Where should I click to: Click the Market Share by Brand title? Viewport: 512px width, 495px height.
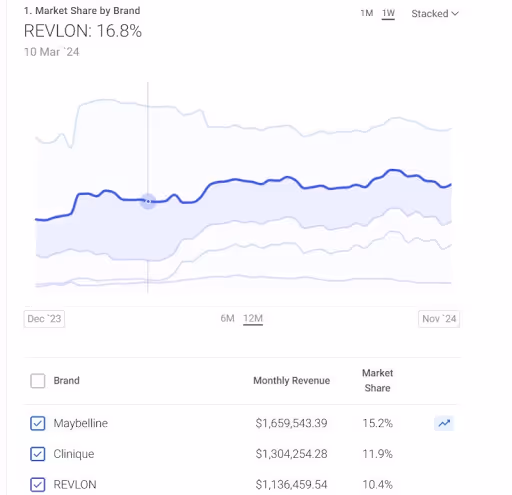click(82, 11)
